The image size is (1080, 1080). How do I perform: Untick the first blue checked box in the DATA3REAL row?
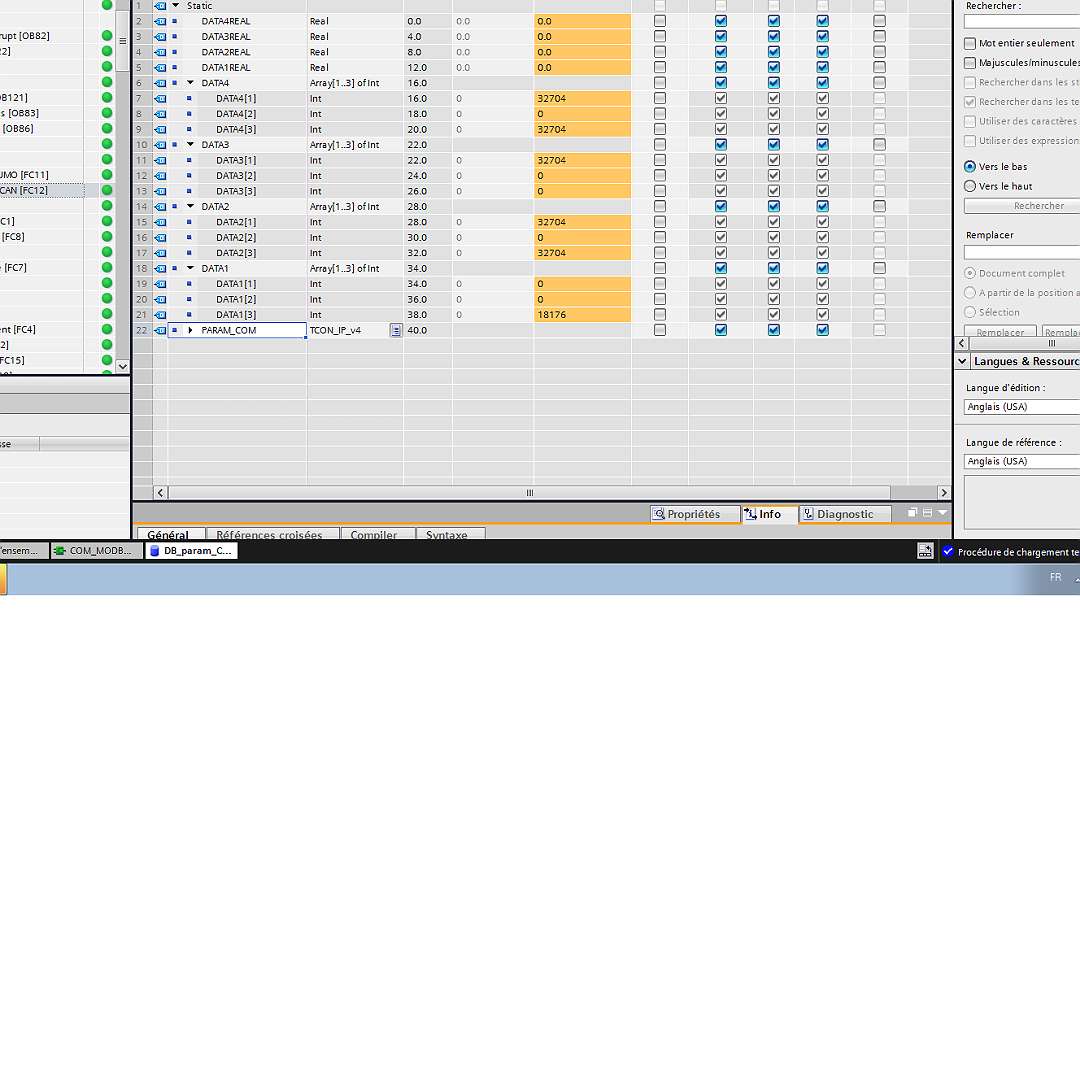720,37
